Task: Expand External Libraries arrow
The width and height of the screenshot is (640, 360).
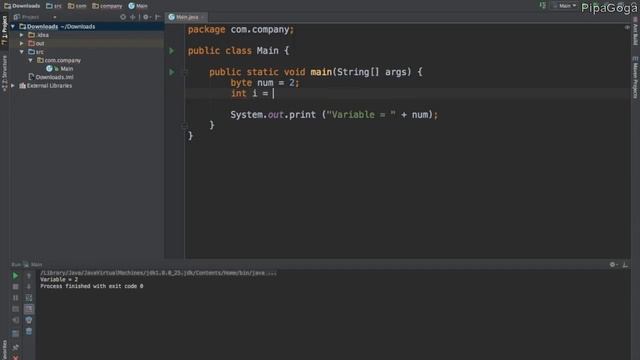Action: point(13,86)
